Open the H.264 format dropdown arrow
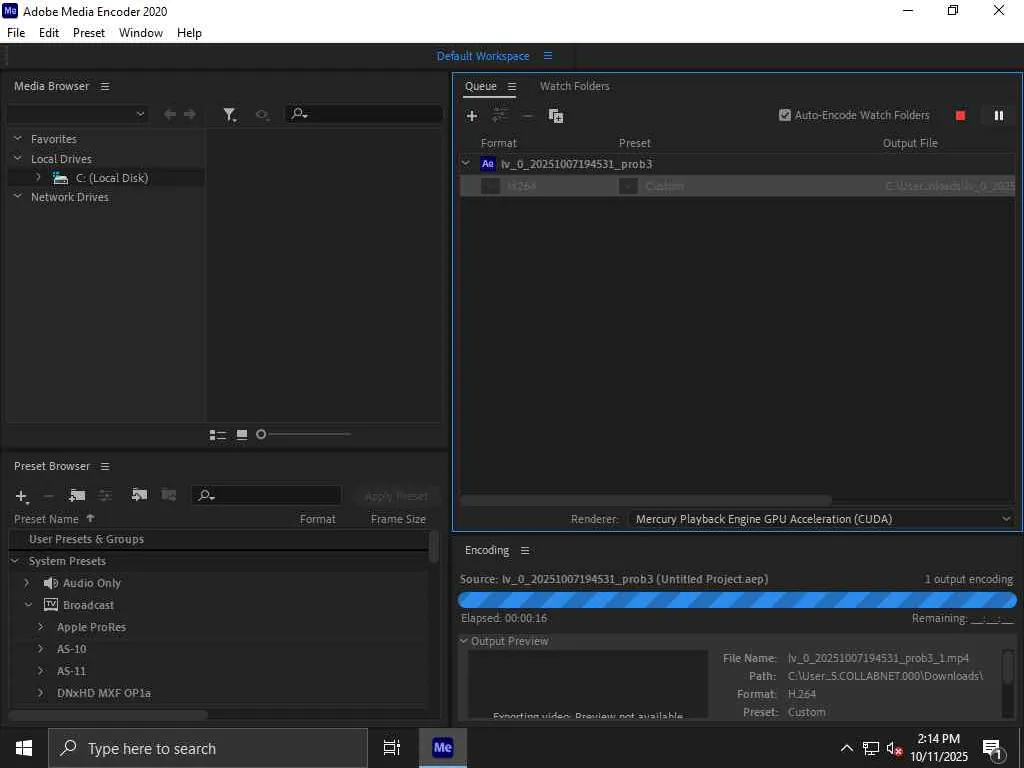 [x=490, y=186]
